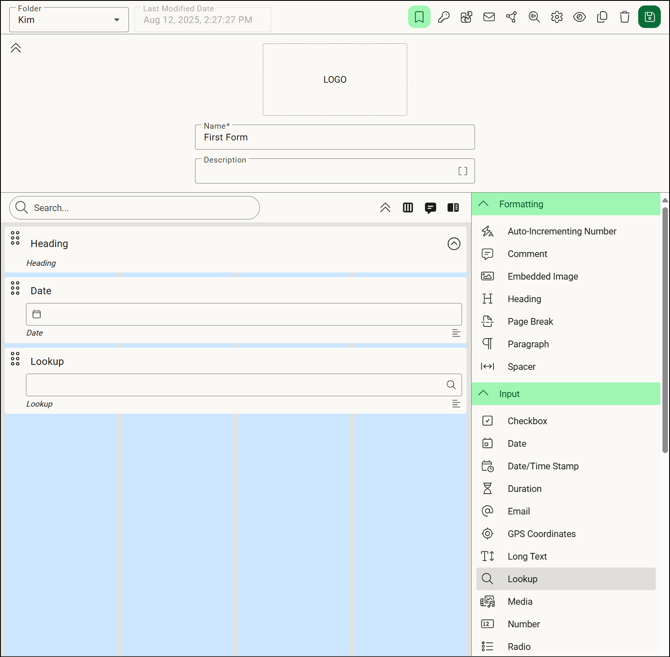Viewport: 670px width, 657px height.
Task: Collapse the Heading field with circled chevron
Action: (454, 244)
